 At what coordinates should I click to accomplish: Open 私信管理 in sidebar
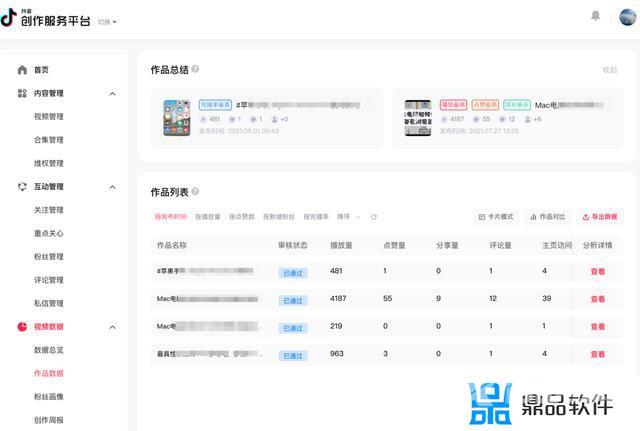point(49,303)
